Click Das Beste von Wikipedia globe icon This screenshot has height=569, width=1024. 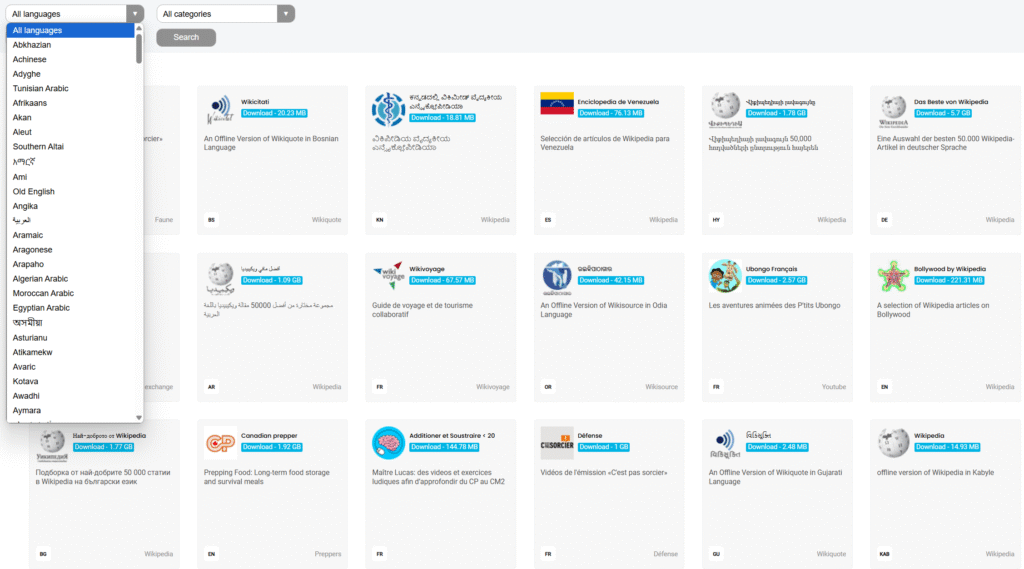893,110
